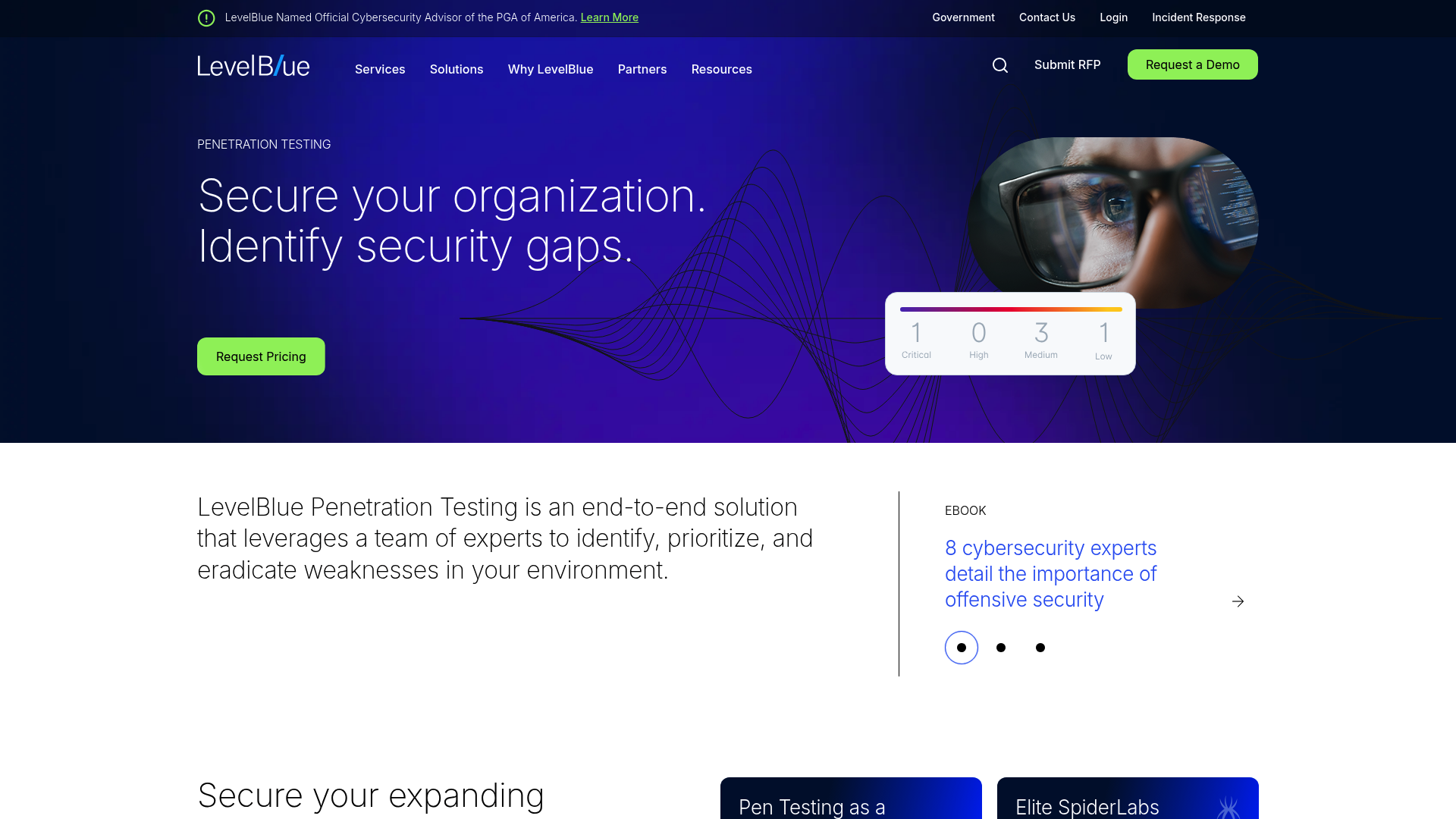Viewport: 1456px width, 819px height.
Task: Click the Critical count value
Action: [x=916, y=333]
